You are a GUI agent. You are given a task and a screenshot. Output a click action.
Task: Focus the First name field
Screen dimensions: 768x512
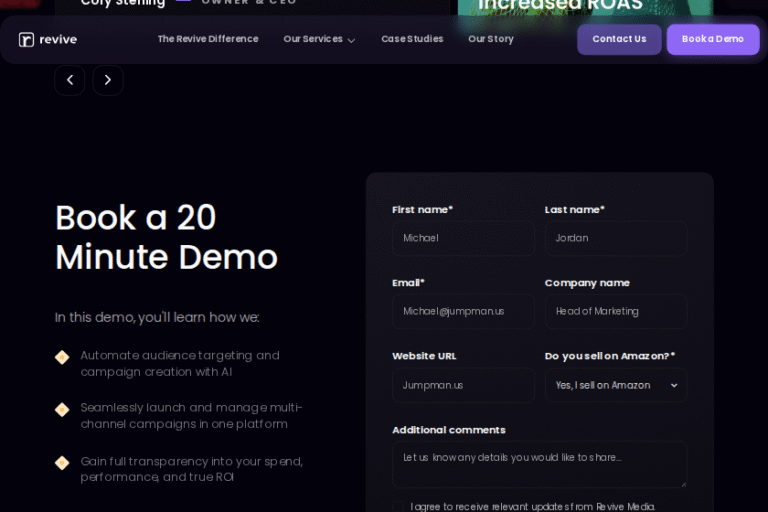click(462, 238)
